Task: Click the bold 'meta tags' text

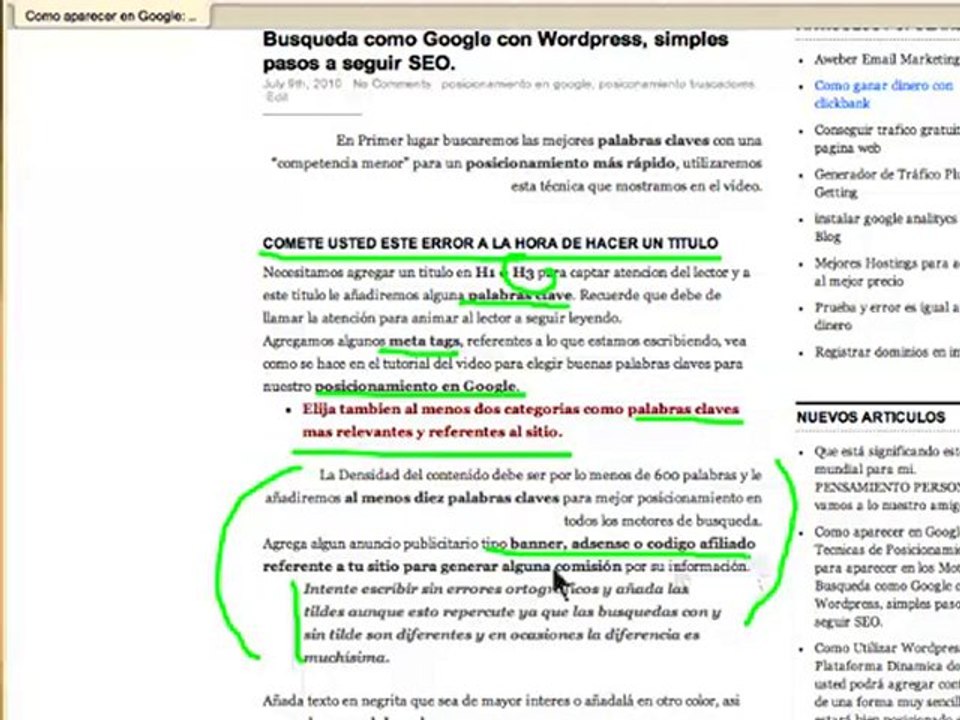Action: [424, 341]
